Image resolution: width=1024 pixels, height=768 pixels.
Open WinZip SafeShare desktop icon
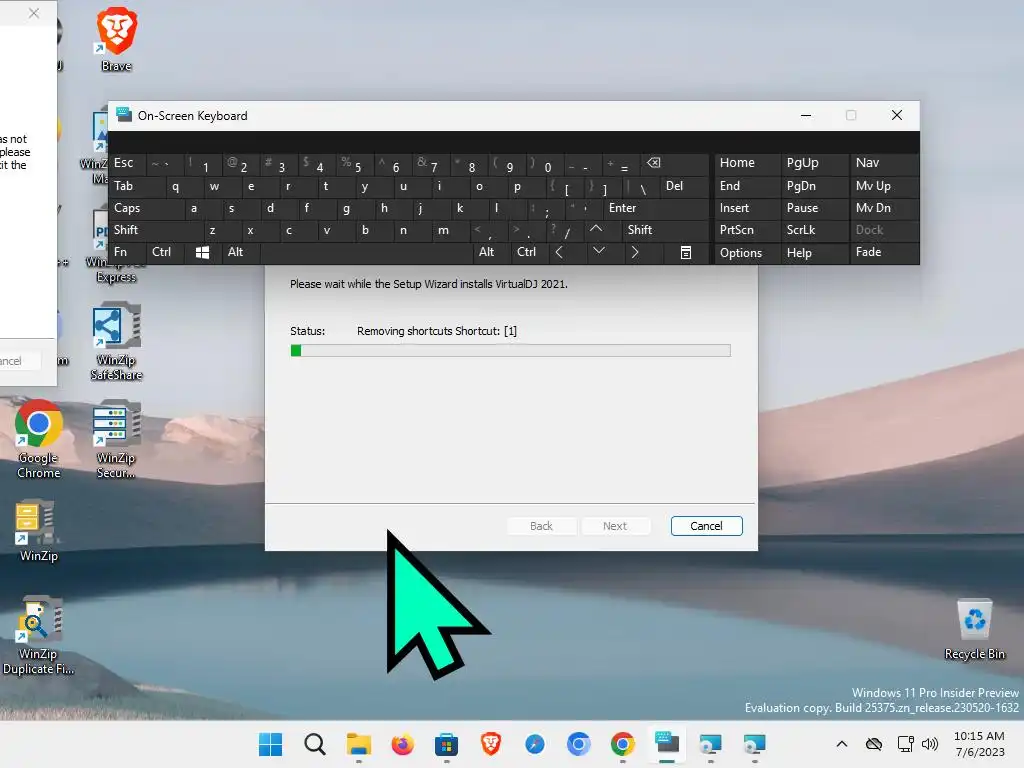click(116, 341)
